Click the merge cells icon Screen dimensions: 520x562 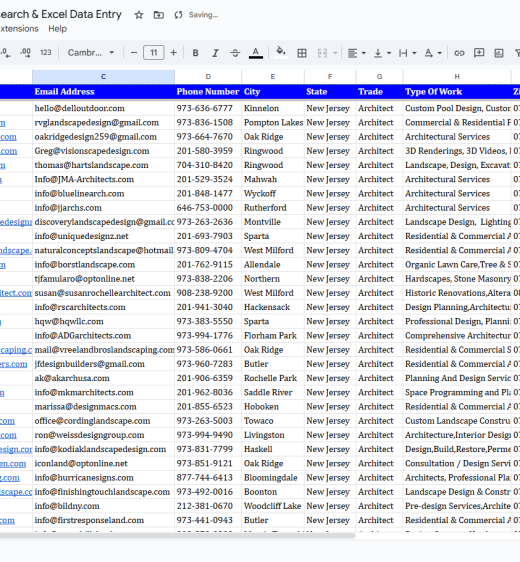click(322, 53)
